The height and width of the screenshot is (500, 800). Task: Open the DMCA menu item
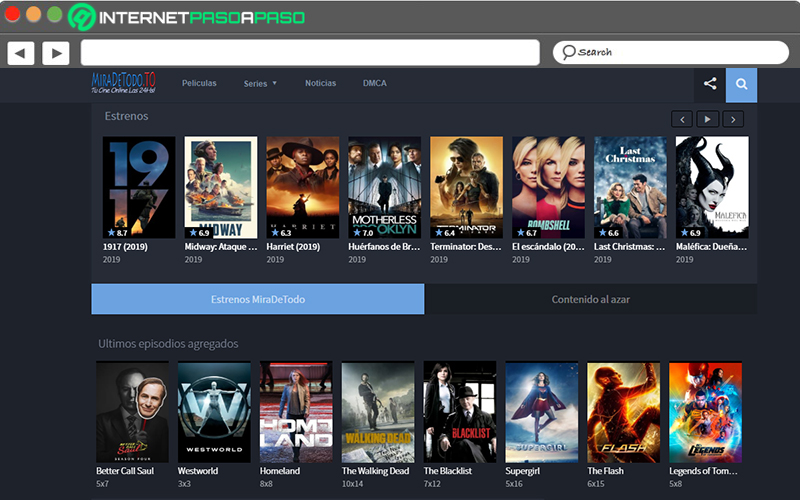(374, 83)
